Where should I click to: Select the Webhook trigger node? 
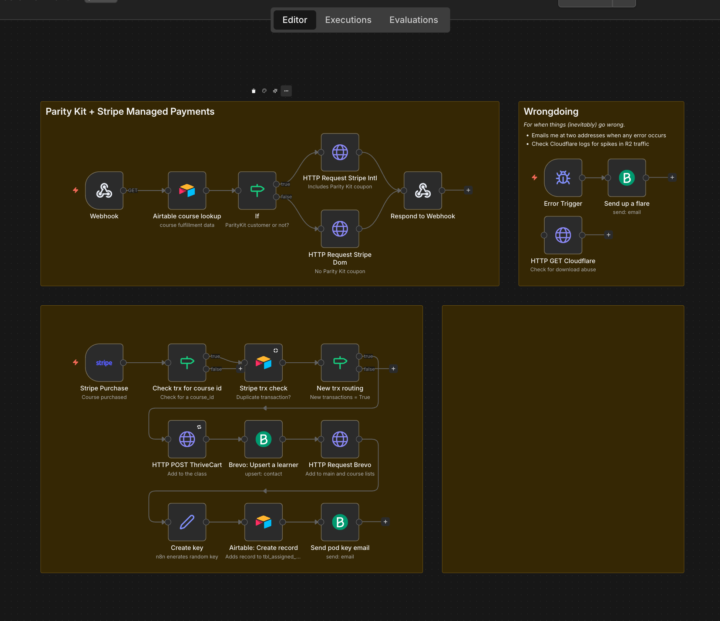click(104, 190)
